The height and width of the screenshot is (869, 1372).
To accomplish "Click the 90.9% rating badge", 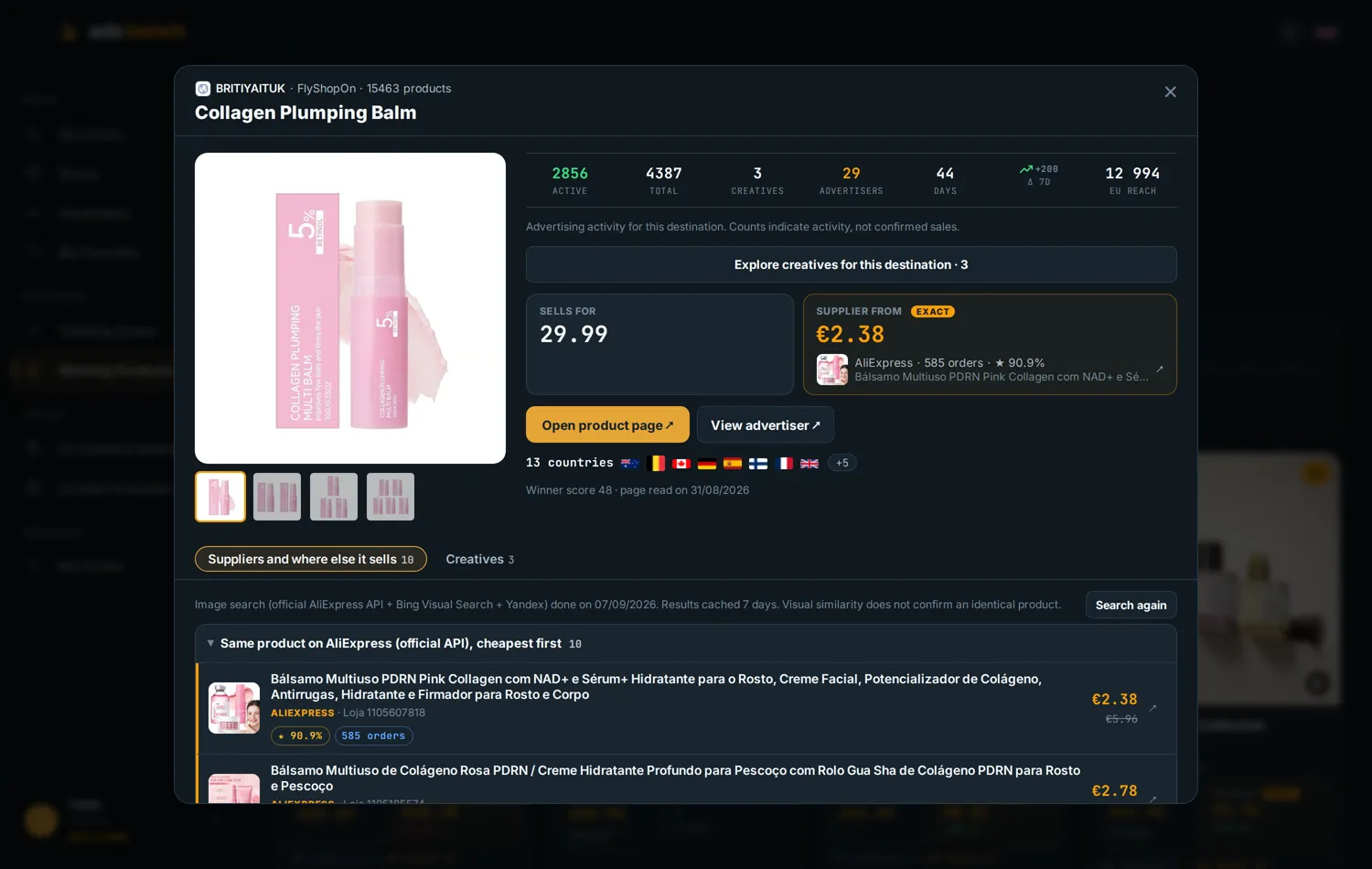I will coord(300,735).
